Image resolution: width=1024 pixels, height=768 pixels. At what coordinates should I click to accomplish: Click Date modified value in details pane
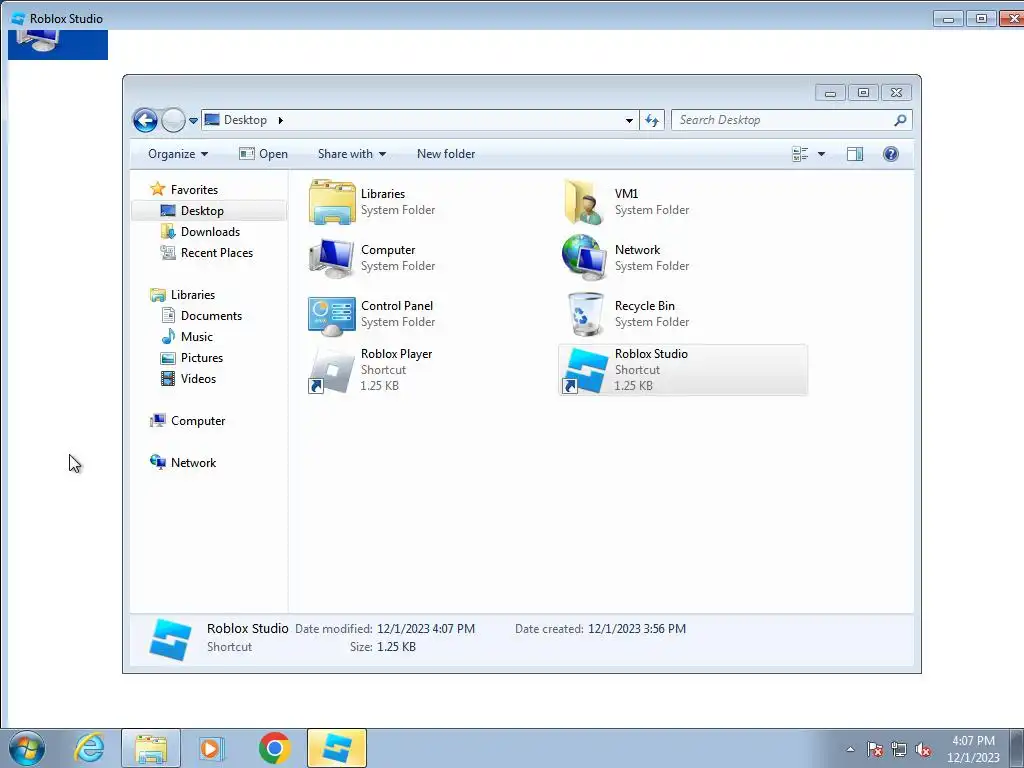[x=426, y=629]
